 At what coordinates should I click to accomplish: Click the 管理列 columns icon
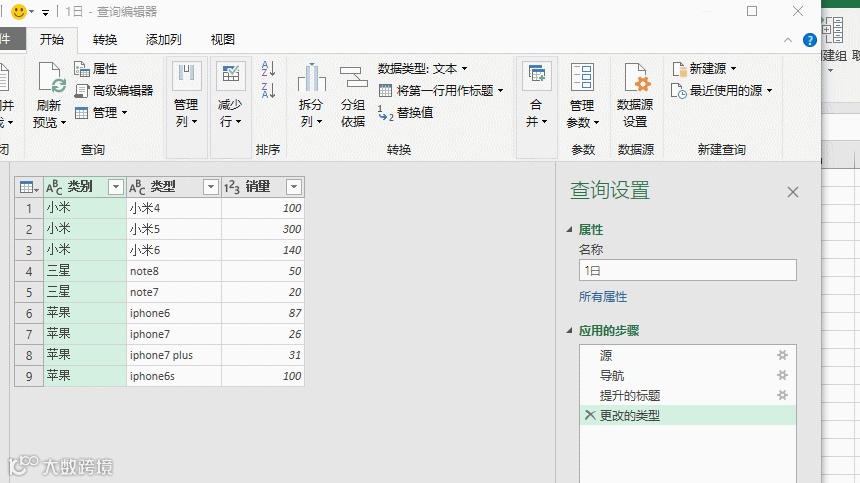186,76
